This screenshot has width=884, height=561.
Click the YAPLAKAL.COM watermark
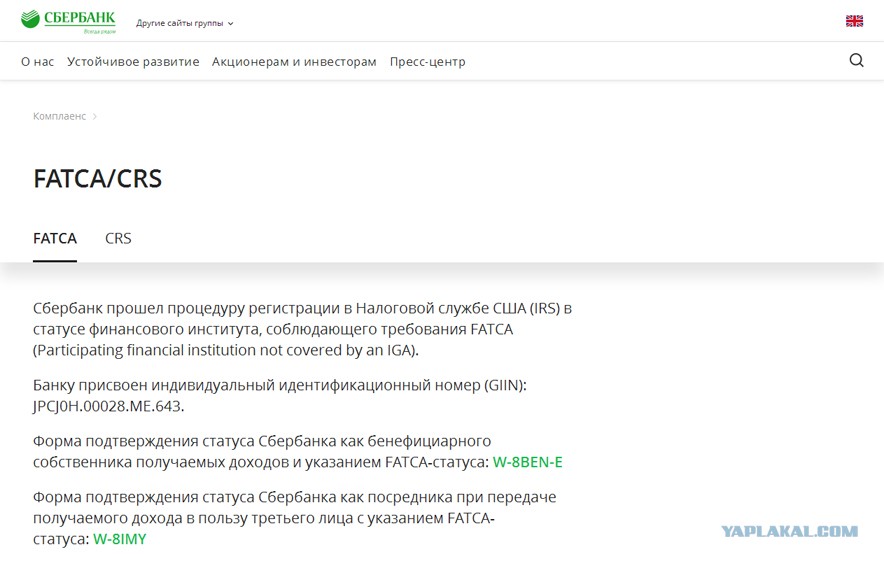coord(789,531)
